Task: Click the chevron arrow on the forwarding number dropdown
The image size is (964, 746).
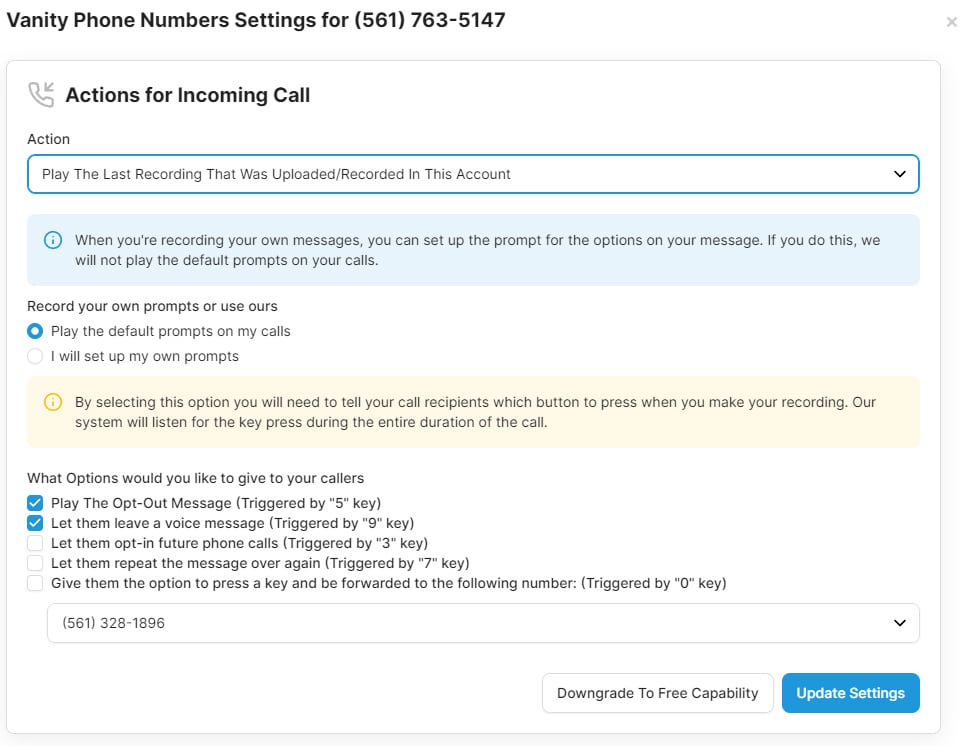Action: pyautogui.click(x=899, y=623)
